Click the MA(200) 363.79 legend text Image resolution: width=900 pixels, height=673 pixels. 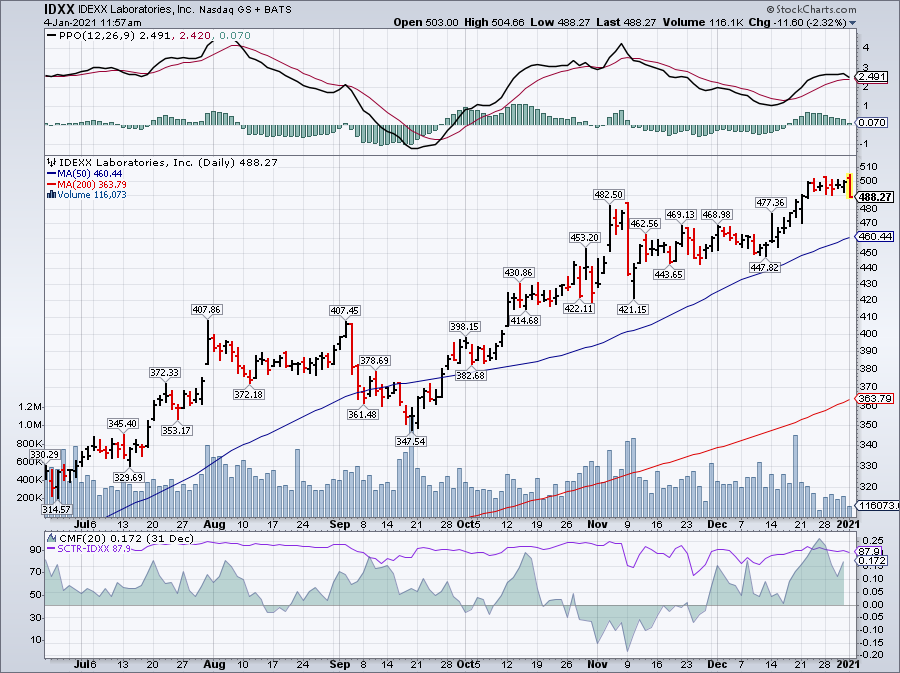[x=92, y=185]
